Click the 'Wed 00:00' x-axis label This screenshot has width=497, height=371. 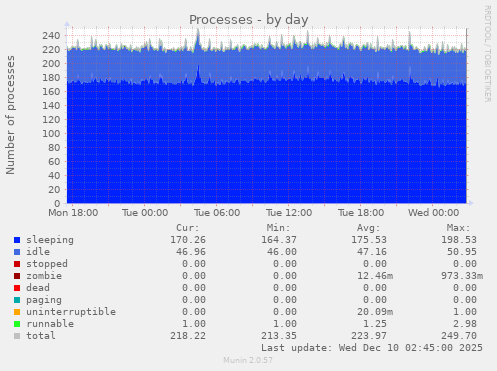[x=433, y=213]
